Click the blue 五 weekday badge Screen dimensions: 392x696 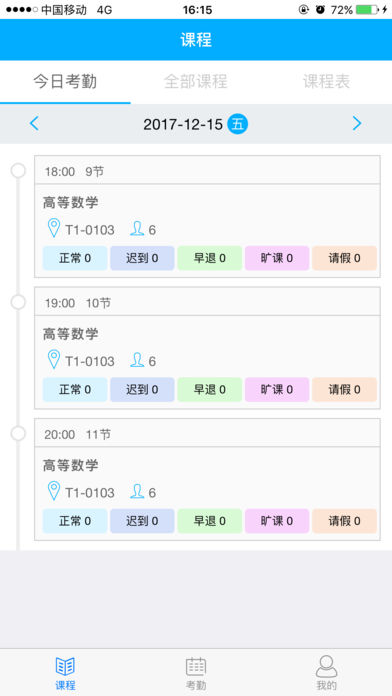point(238,124)
